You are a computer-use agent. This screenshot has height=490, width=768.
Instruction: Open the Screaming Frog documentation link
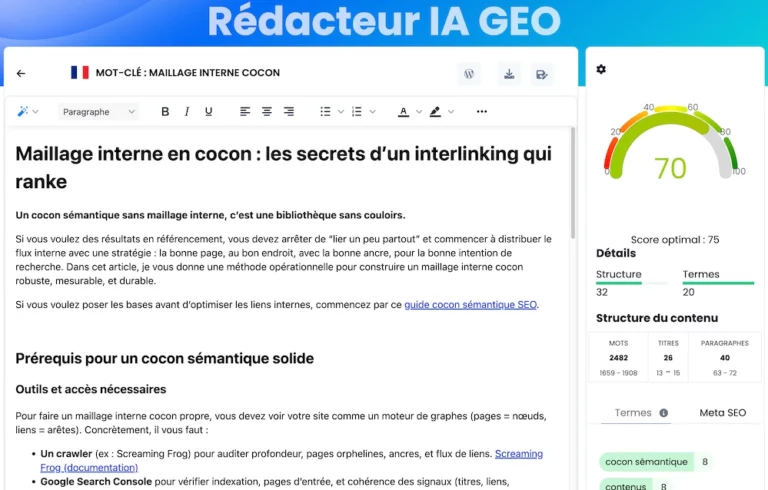pyautogui.click(x=291, y=461)
